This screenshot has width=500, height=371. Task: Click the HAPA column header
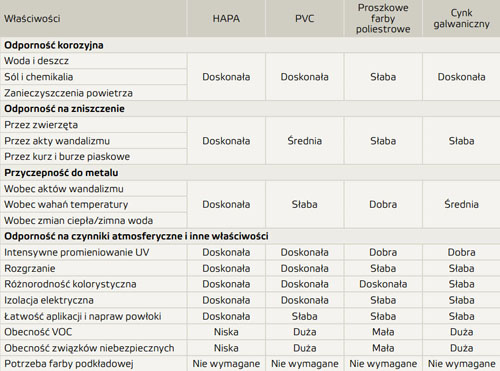(226, 18)
